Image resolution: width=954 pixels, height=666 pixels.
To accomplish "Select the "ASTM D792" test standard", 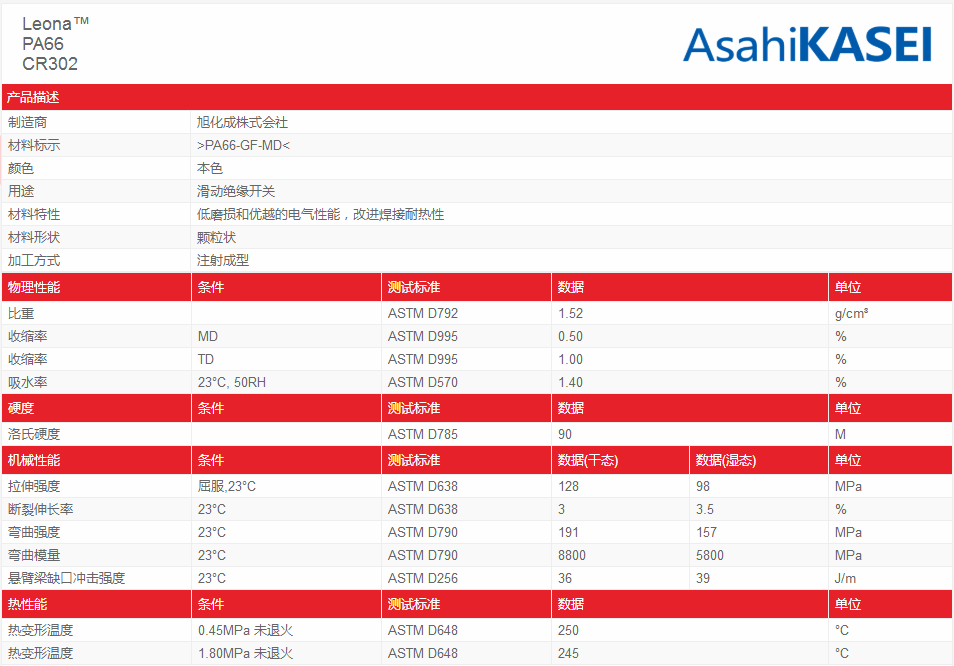I will click(x=423, y=313).
